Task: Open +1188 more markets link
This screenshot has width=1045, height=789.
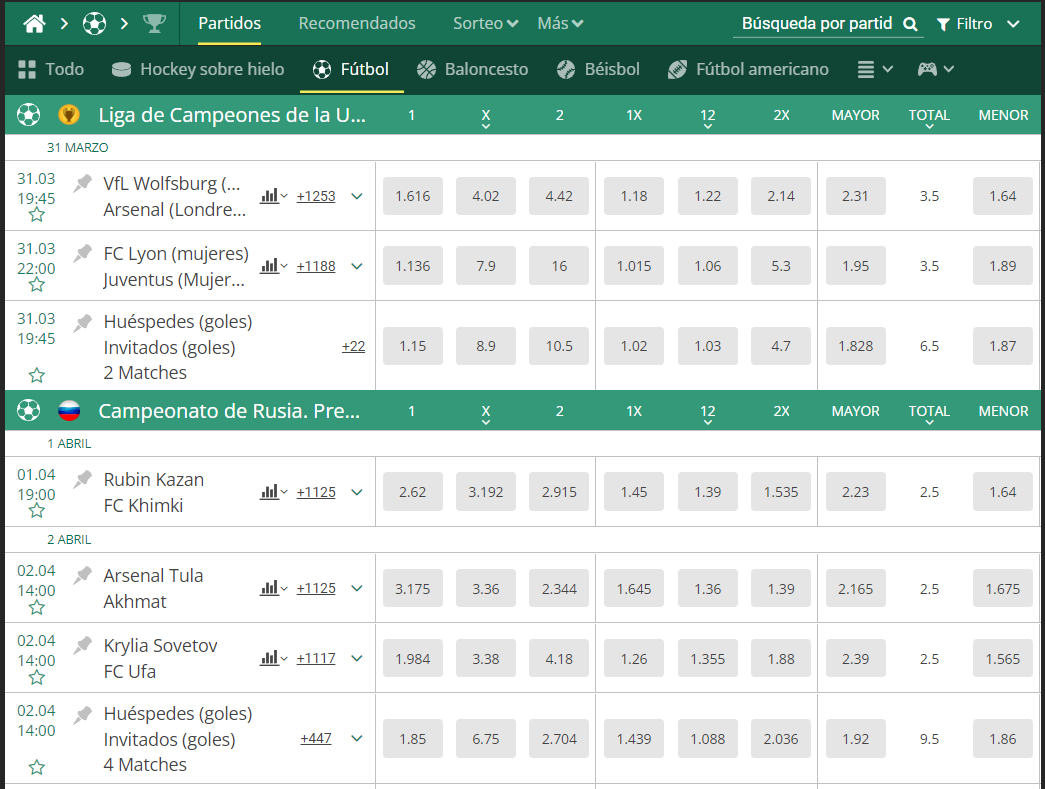Action: coord(316,266)
